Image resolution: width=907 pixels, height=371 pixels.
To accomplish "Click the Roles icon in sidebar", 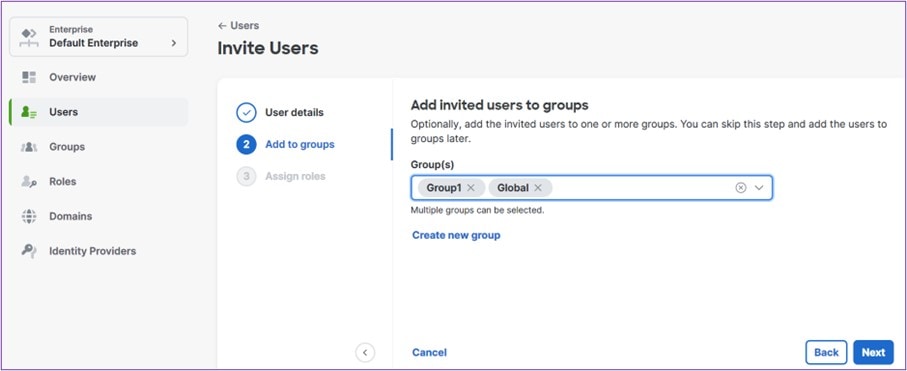I will coord(29,182).
